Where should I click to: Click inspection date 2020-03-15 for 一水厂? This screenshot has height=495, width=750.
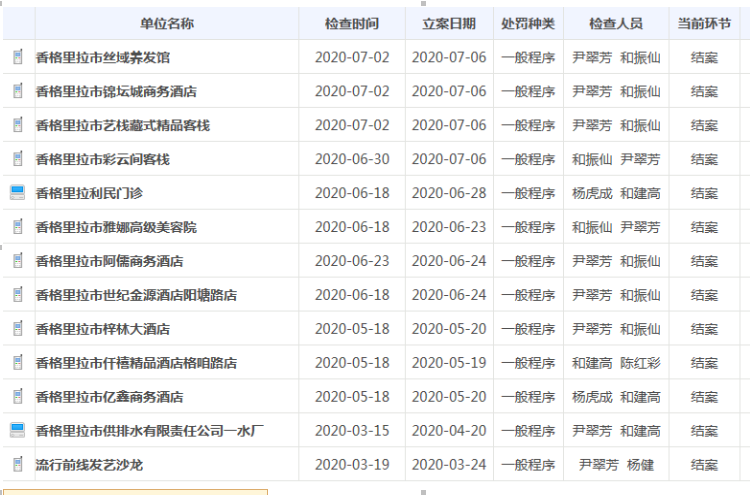(x=352, y=431)
